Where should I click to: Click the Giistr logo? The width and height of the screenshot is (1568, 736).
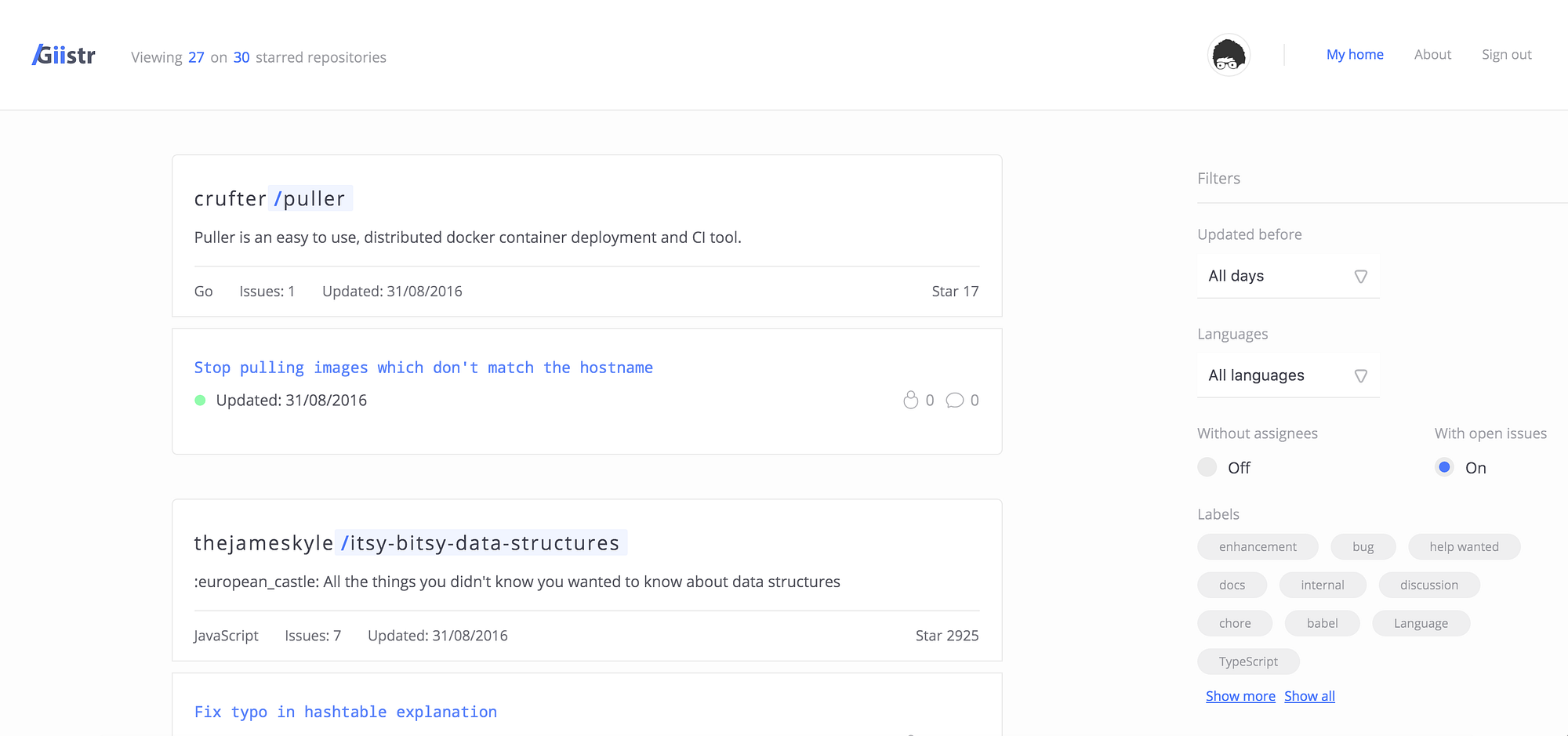point(64,56)
